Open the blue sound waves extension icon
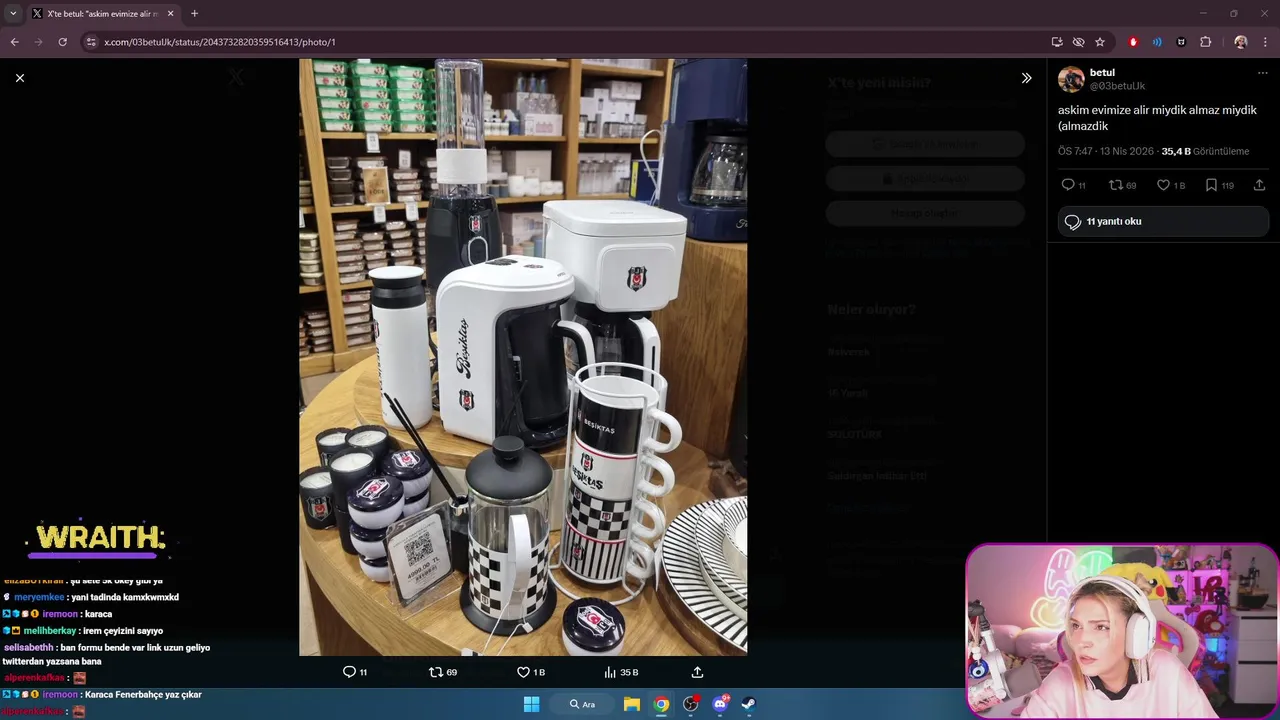1280x720 pixels. click(x=1157, y=42)
